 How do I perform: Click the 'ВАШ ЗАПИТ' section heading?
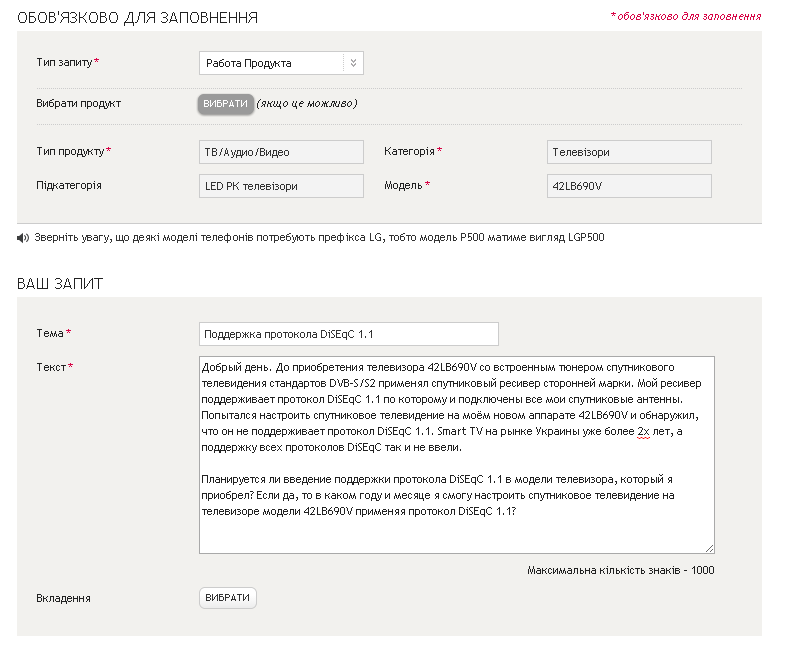click(60, 284)
